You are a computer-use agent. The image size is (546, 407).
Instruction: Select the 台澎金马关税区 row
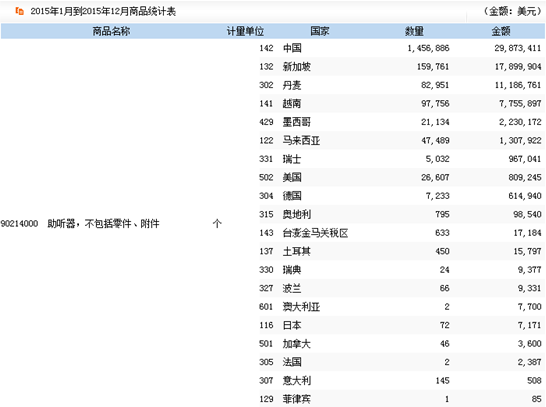tap(401, 233)
